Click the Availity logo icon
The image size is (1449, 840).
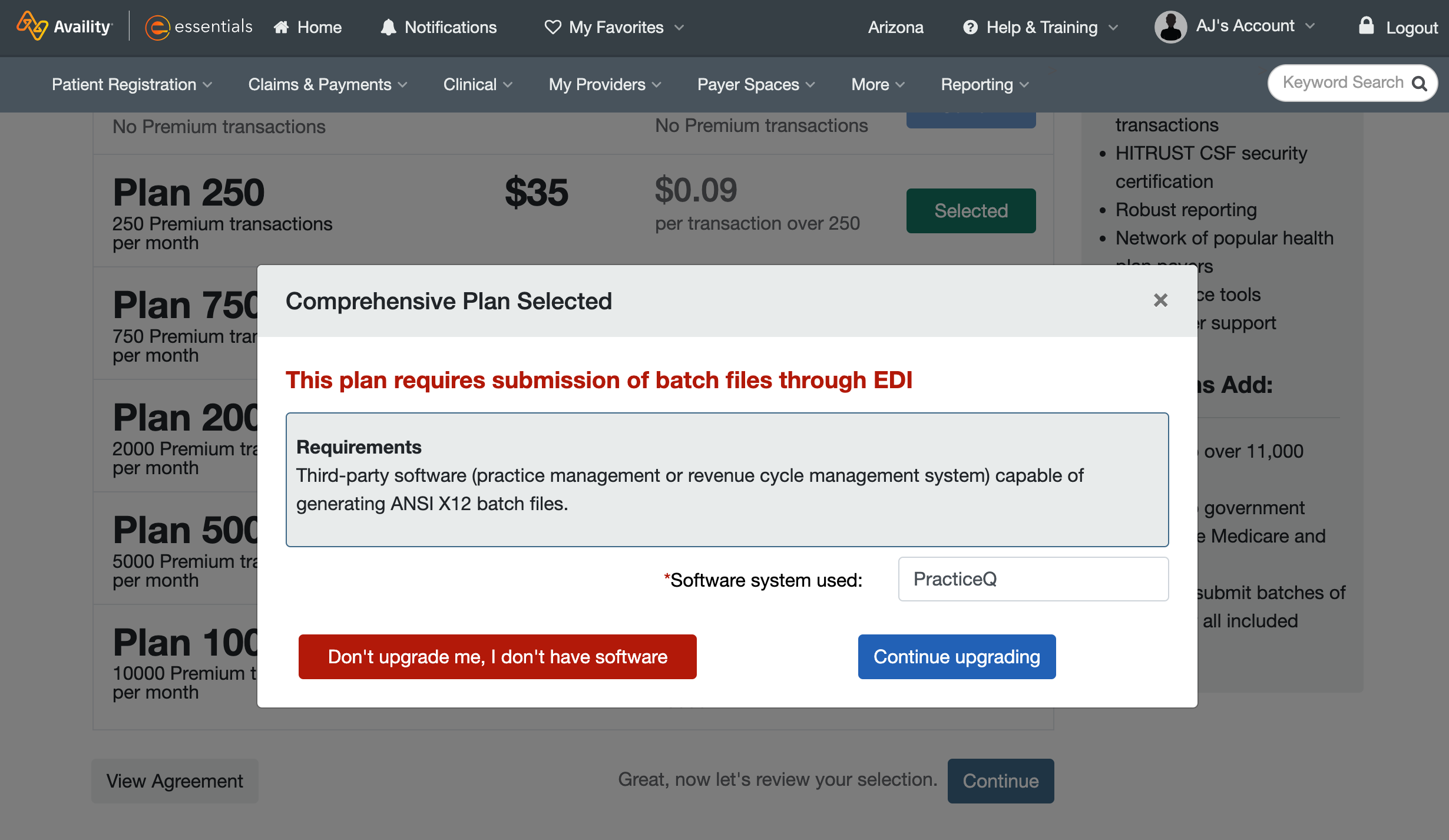coord(32,26)
